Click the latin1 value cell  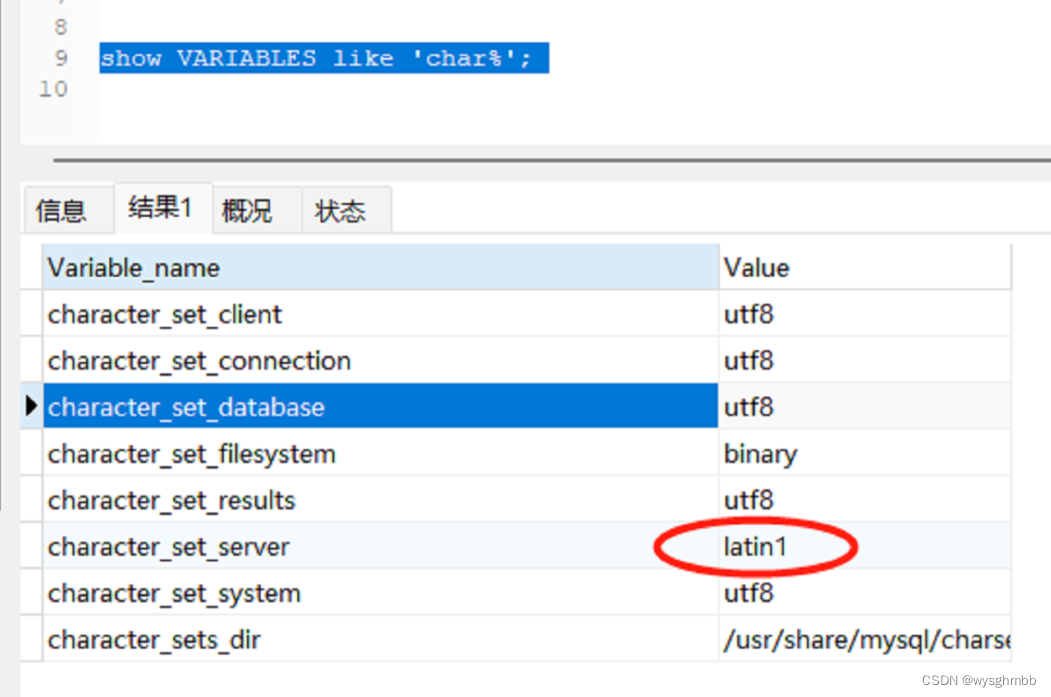(865, 546)
